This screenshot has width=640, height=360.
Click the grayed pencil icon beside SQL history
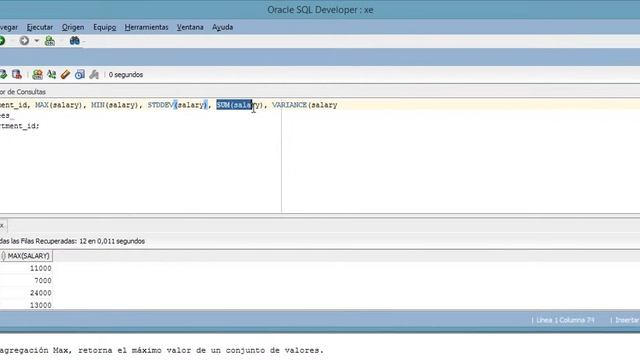(x=94, y=74)
